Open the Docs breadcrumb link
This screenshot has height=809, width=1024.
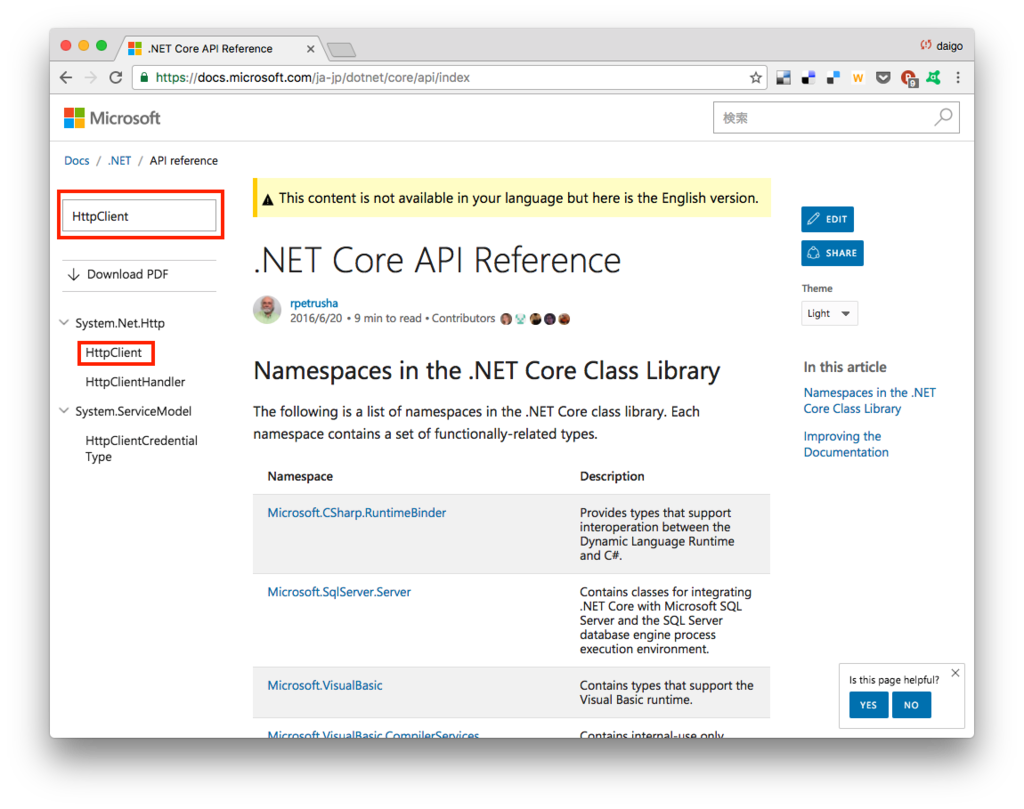[76, 161]
